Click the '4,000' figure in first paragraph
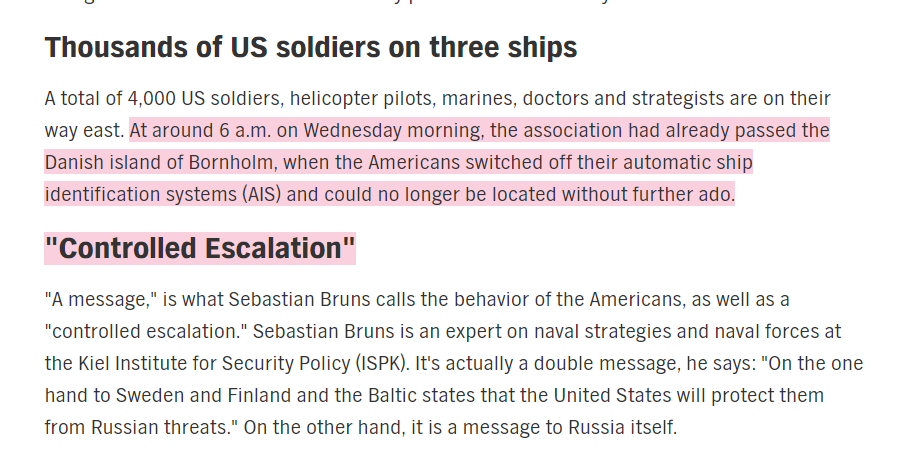Viewport: 912px width, 461px height. click(x=150, y=98)
